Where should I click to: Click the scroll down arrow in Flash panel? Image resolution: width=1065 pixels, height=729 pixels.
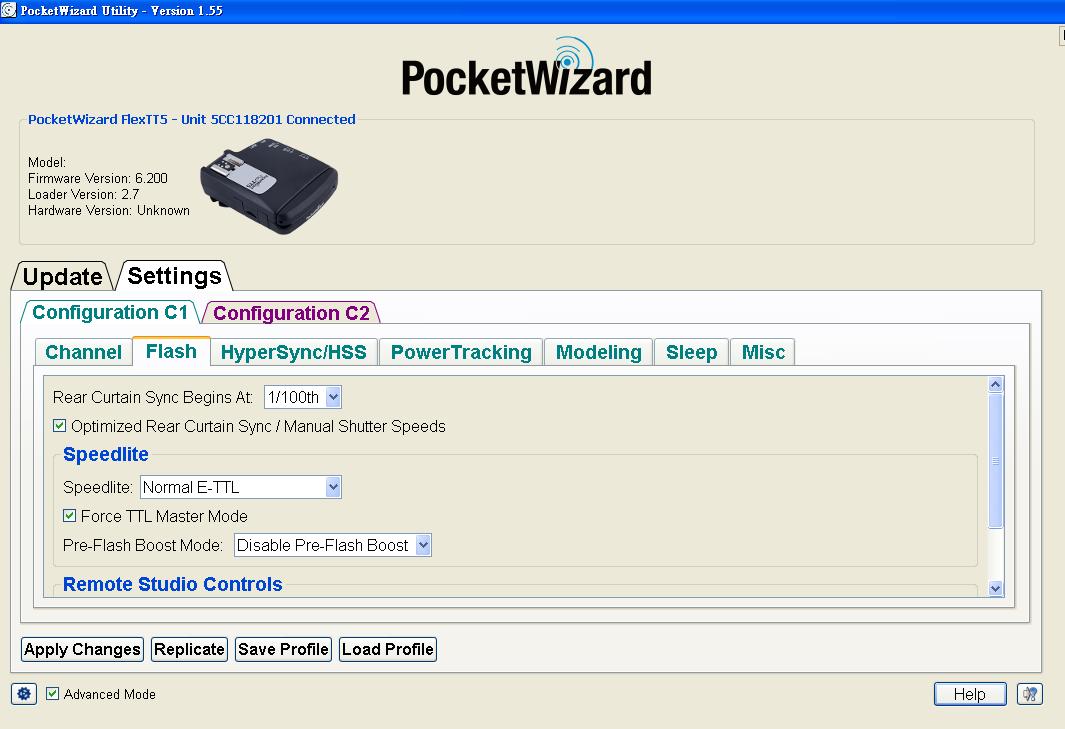click(x=996, y=588)
